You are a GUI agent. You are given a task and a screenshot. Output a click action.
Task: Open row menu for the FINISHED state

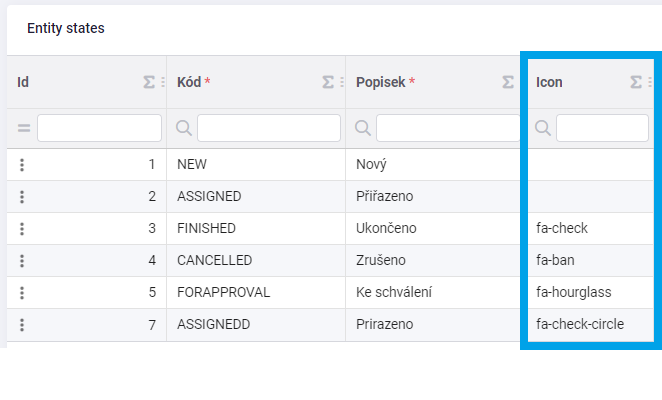coord(22,229)
